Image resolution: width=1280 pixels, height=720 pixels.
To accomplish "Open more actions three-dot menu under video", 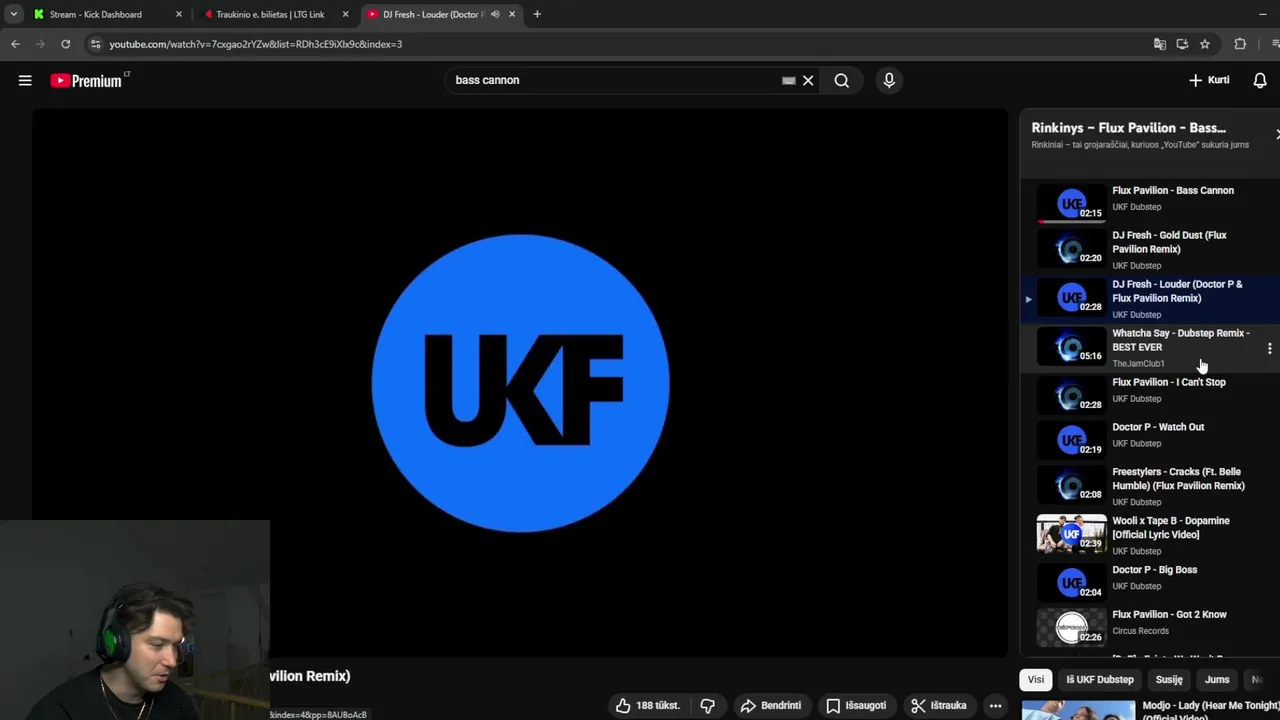I will pyautogui.click(x=995, y=705).
